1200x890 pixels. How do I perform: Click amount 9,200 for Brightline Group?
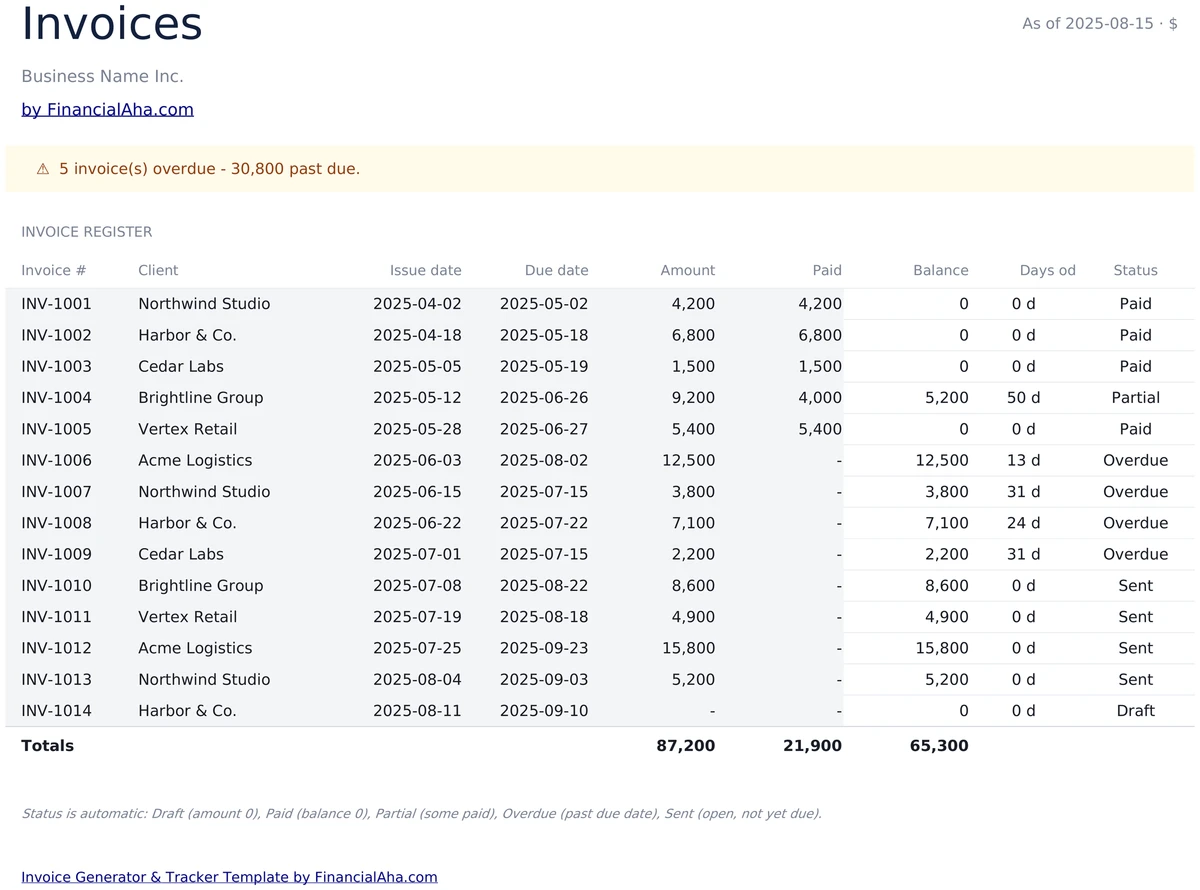[694, 398]
